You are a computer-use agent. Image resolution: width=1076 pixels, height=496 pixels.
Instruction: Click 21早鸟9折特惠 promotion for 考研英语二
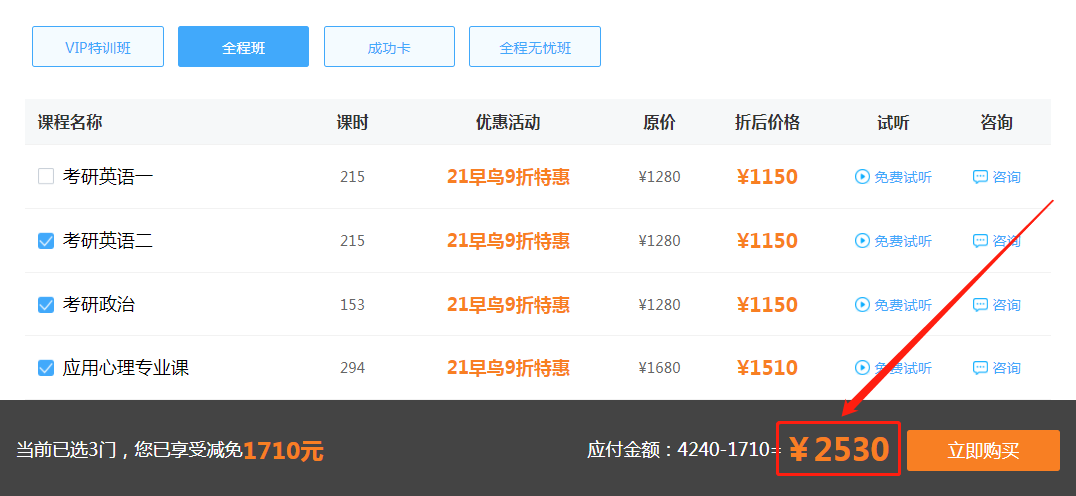(x=508, y=241)
